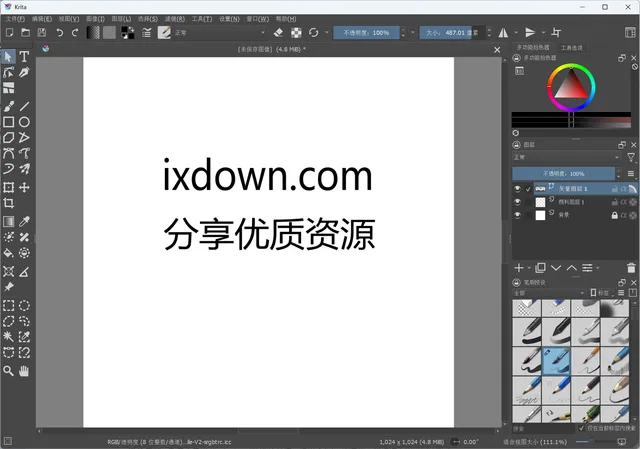Select the Contiguous Selection magic wand tool
This screenshot has width=640, height=449.
[9, 337]
